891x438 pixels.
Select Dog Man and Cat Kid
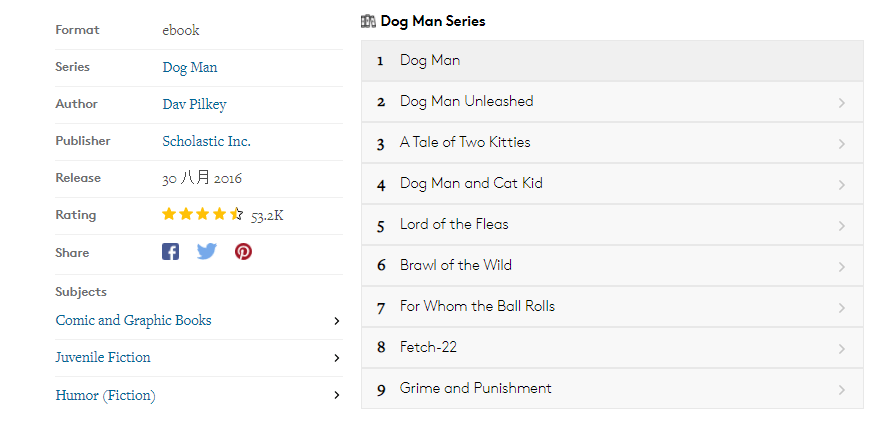pyautogui.click(x=471, y=184)
